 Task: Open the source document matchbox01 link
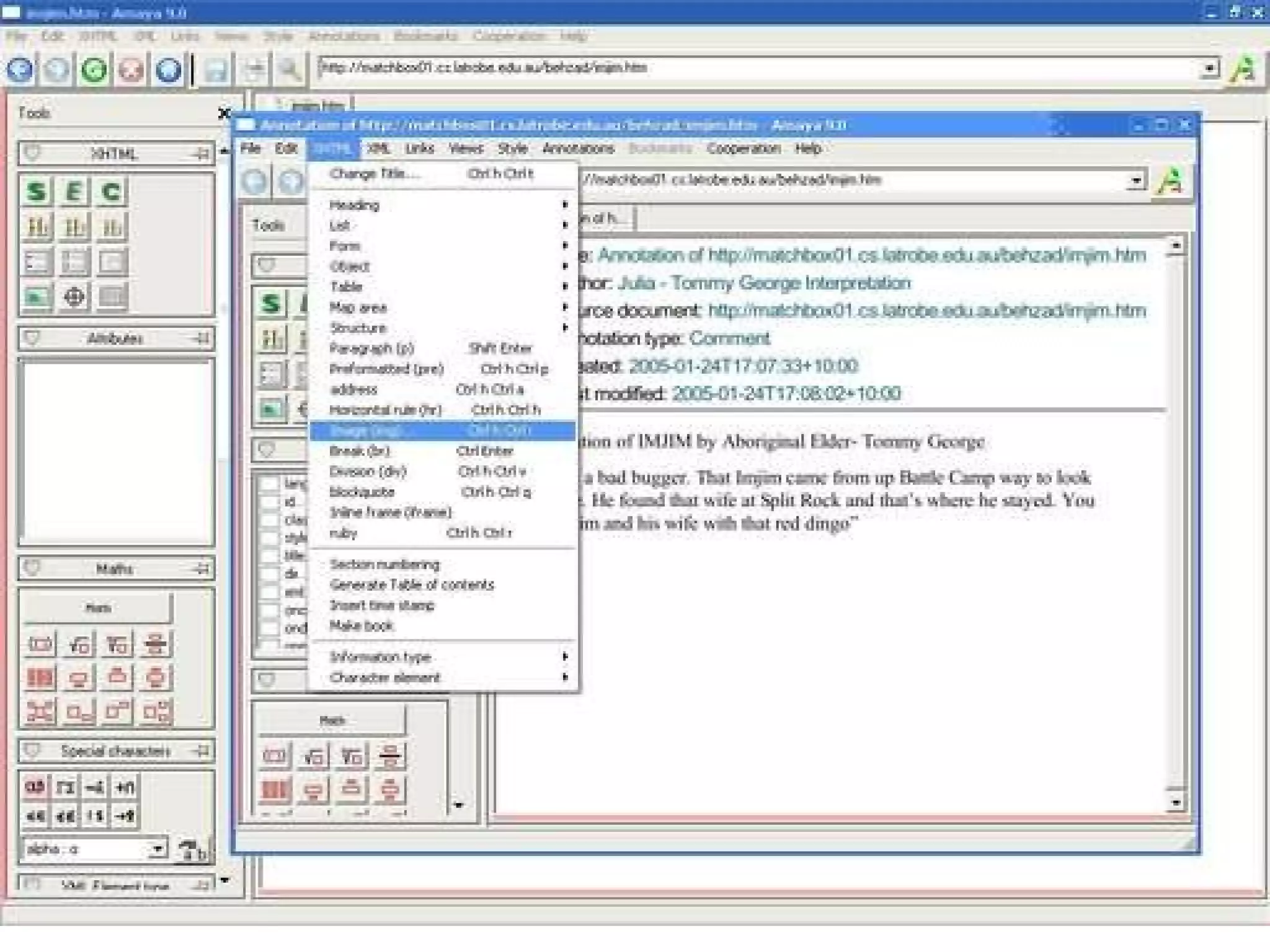click(926, 310)
